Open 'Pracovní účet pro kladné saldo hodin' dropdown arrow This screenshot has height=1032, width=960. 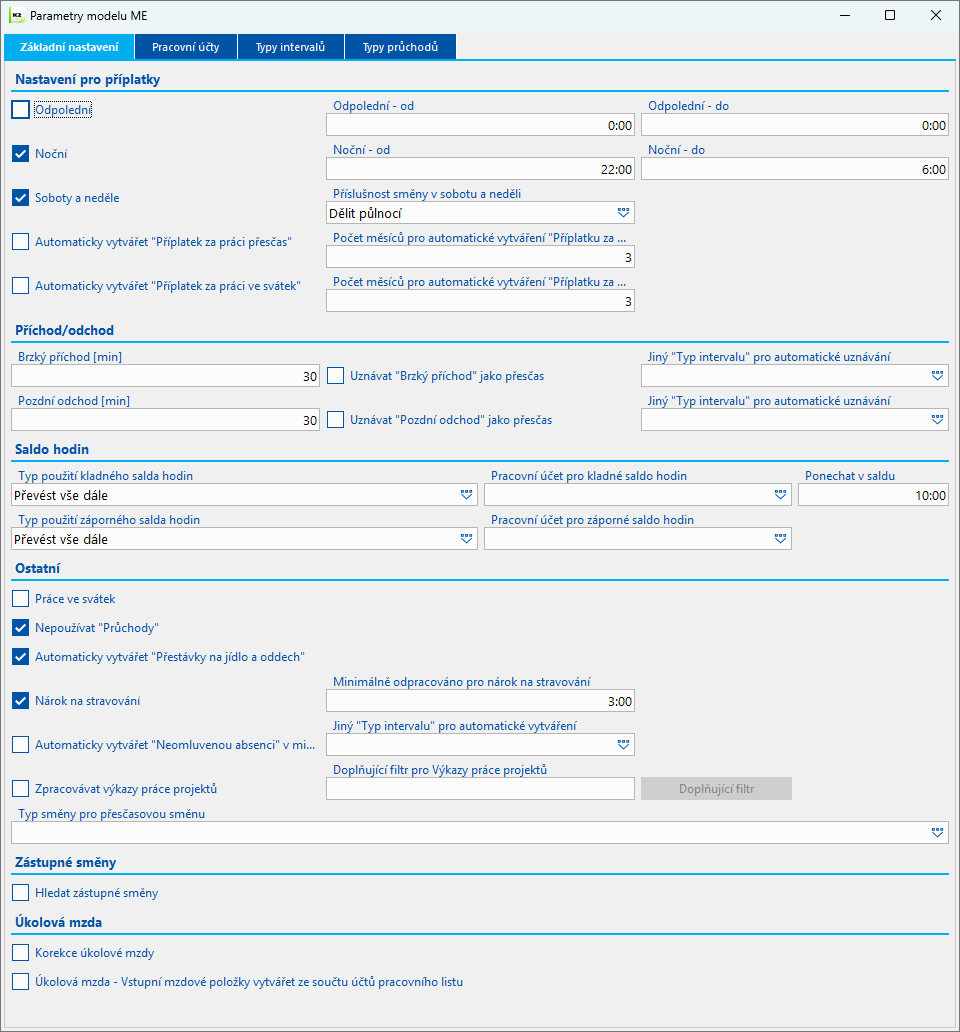click(780, 495)
